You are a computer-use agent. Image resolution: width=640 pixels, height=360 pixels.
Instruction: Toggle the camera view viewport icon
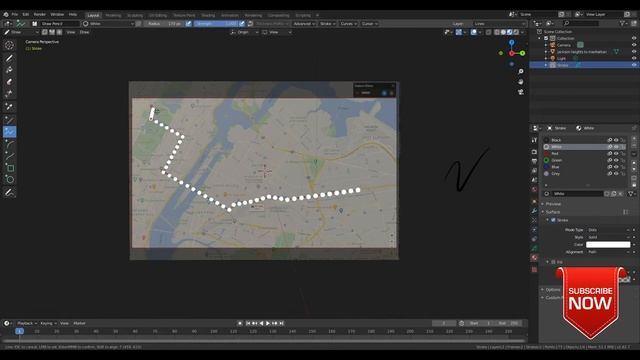coord(521,92)
